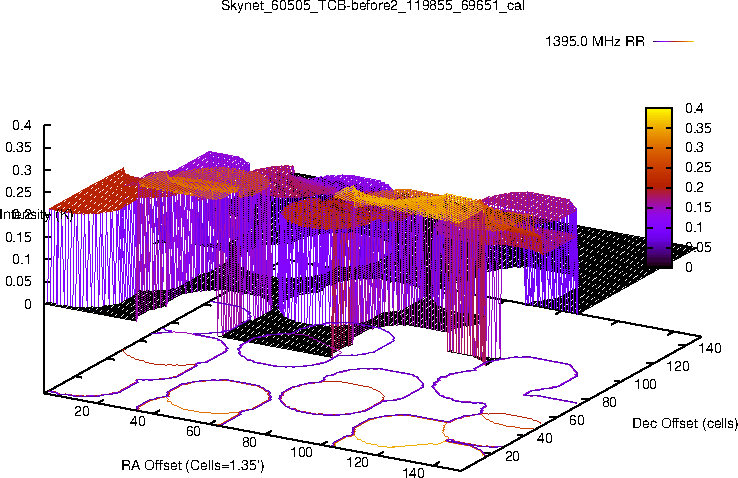
Task: Click the 0 tick on the intensity axis
Action: [x=28, y=304]
